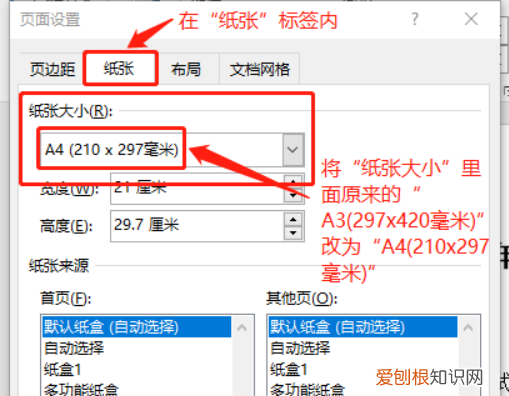The image size is (509, 396).
Task: Increase 宽度 with the up spinner
Action: point(293,181)
